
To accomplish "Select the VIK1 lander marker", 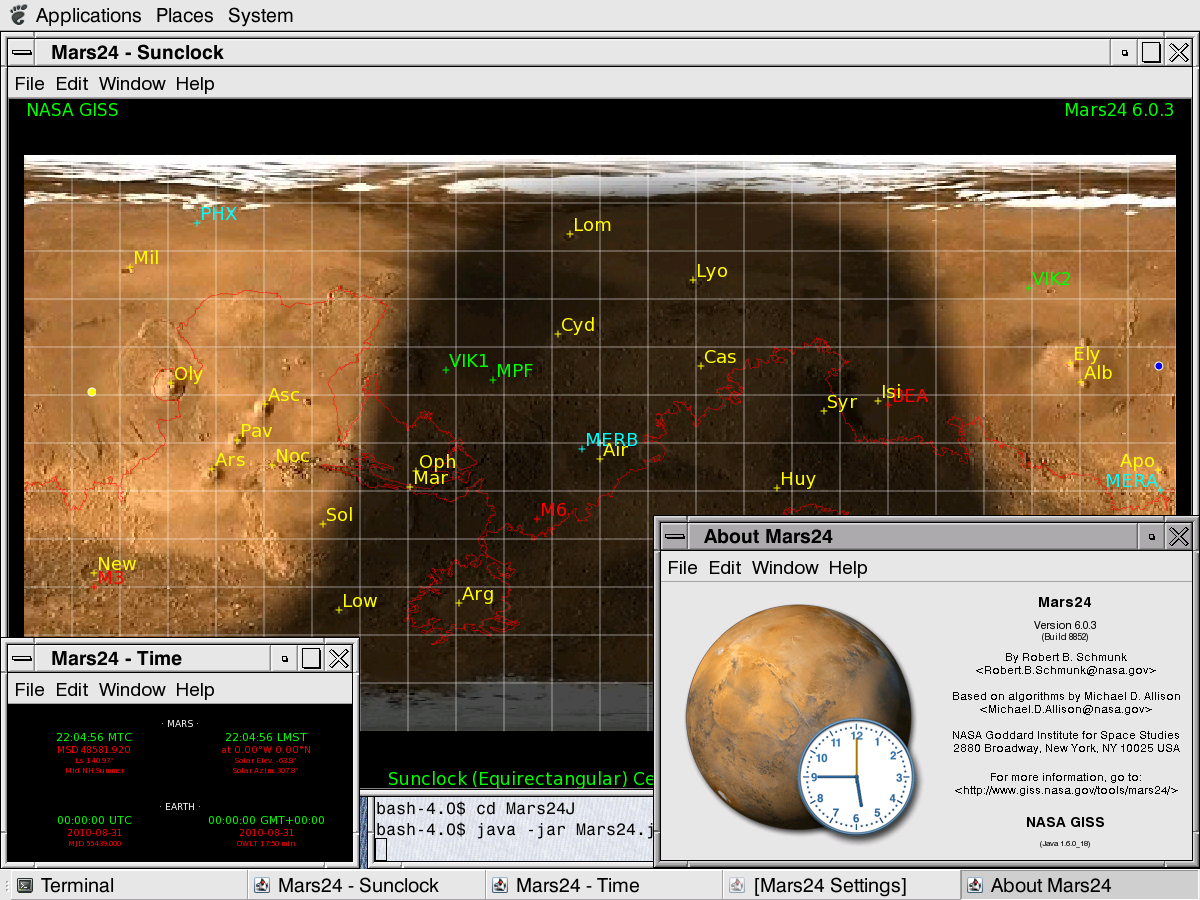I will click(x=446, y=370).
